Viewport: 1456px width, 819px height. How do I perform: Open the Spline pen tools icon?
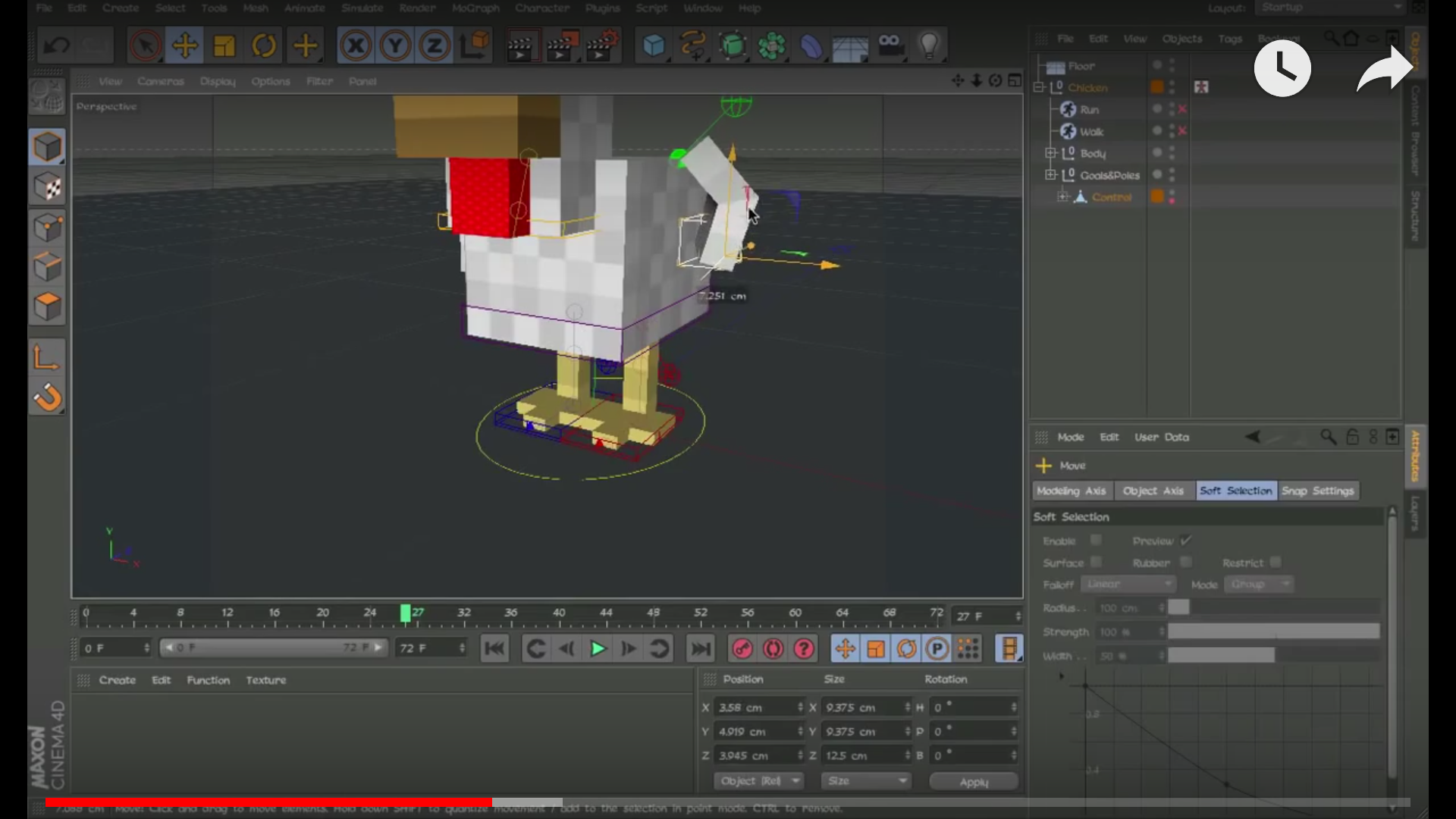[693, 46]
